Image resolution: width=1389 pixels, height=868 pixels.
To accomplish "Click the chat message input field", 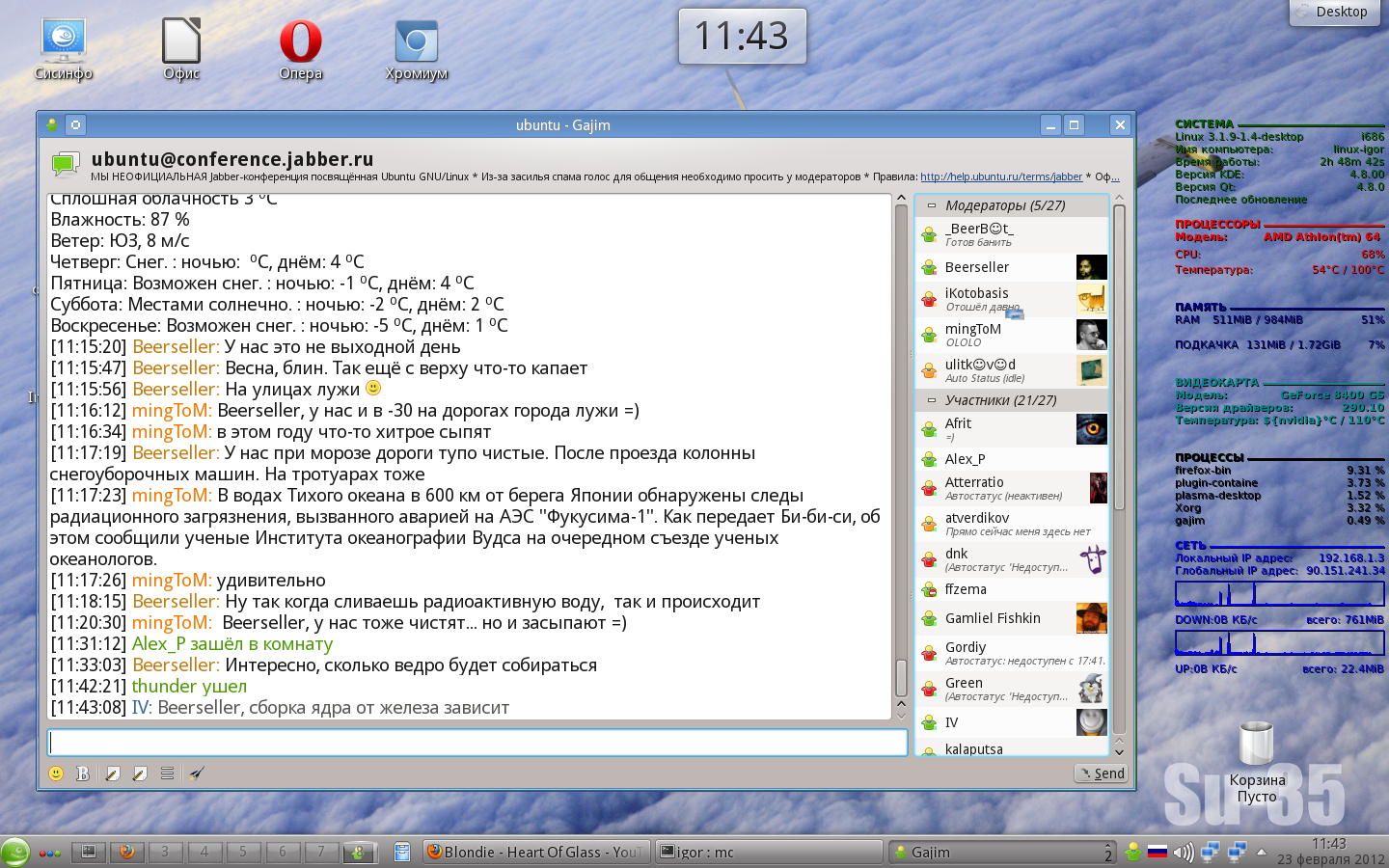I will click(477, 743).
